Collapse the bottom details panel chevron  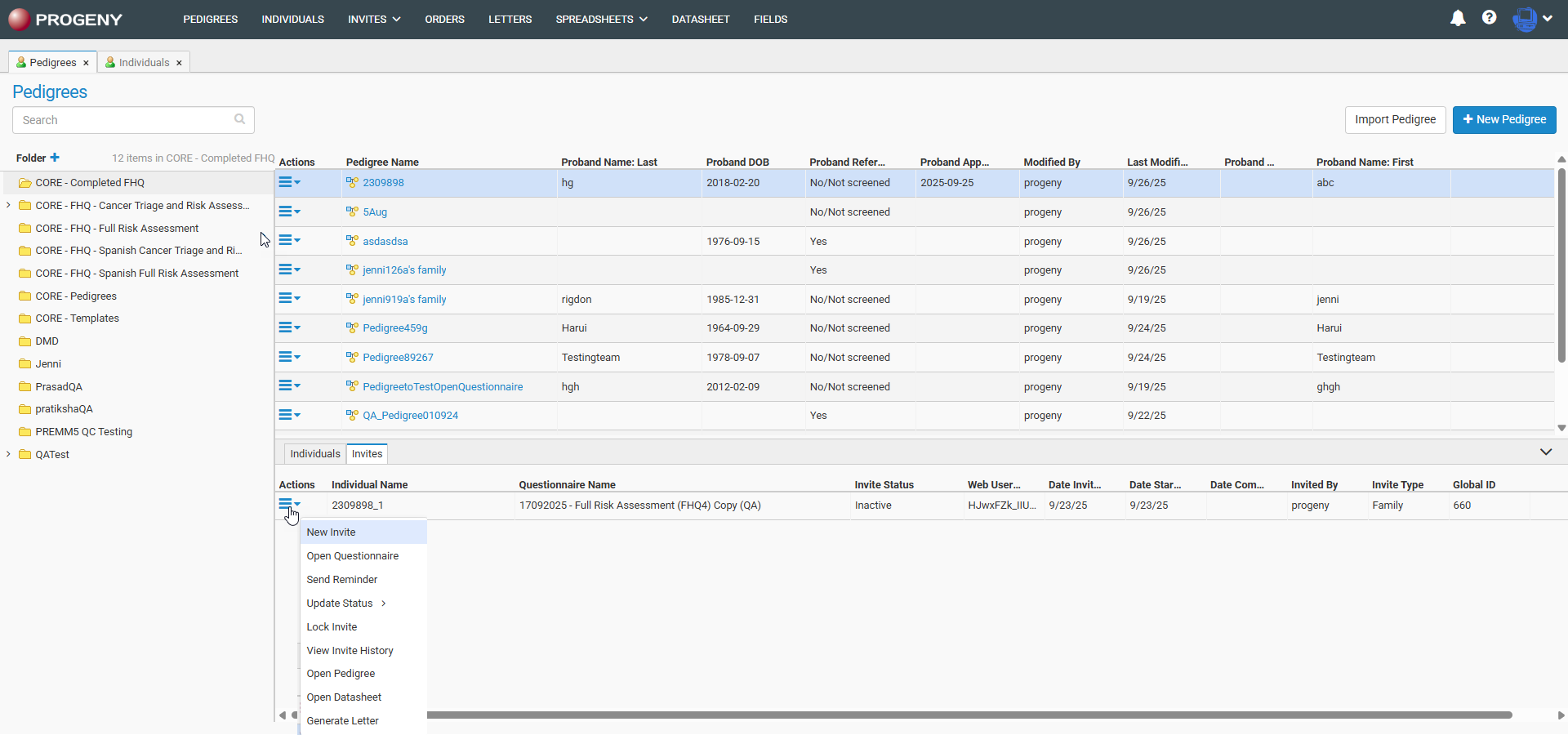click(x=1545, y=452)
